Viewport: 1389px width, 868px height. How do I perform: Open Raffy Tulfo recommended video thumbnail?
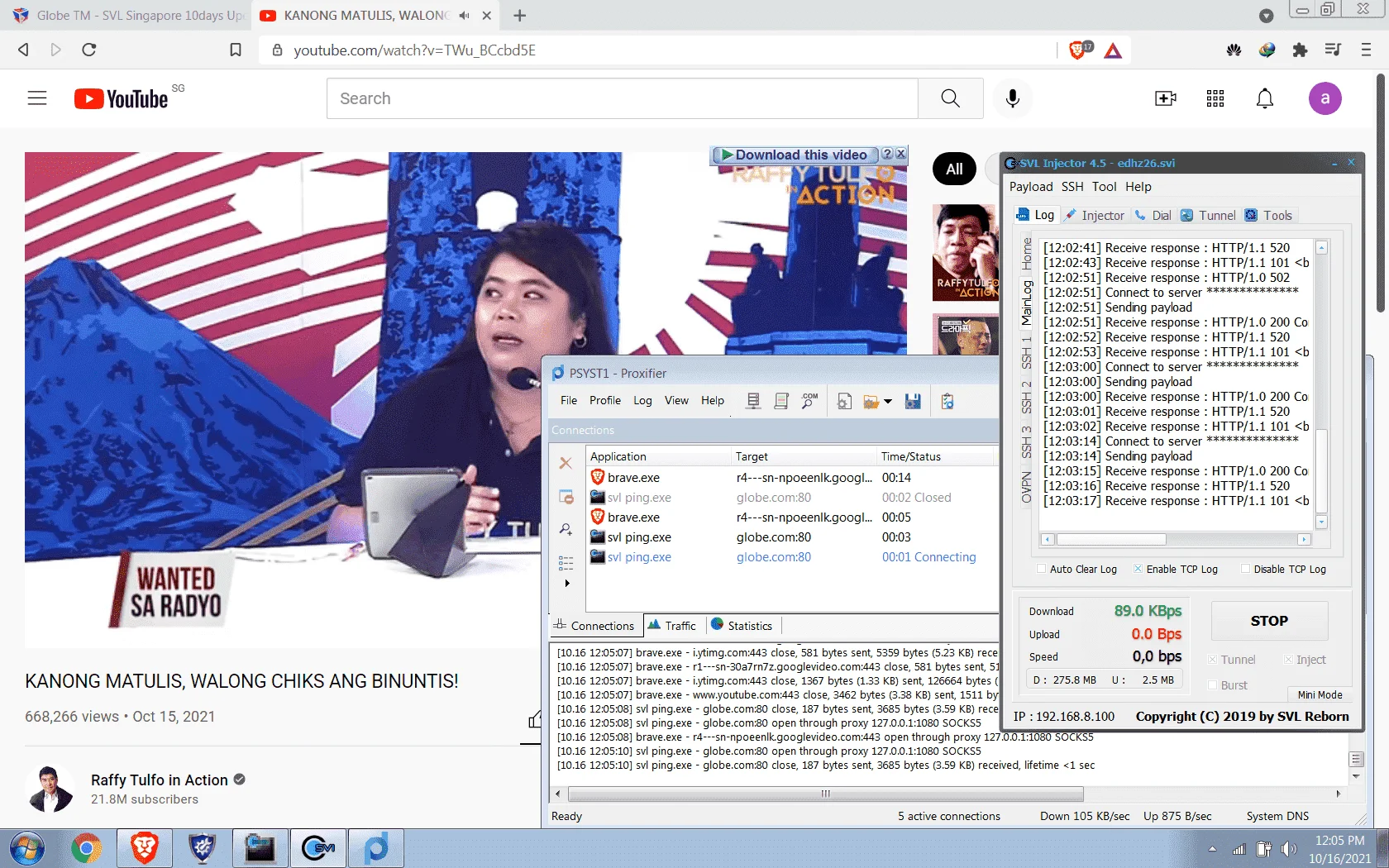967,253
